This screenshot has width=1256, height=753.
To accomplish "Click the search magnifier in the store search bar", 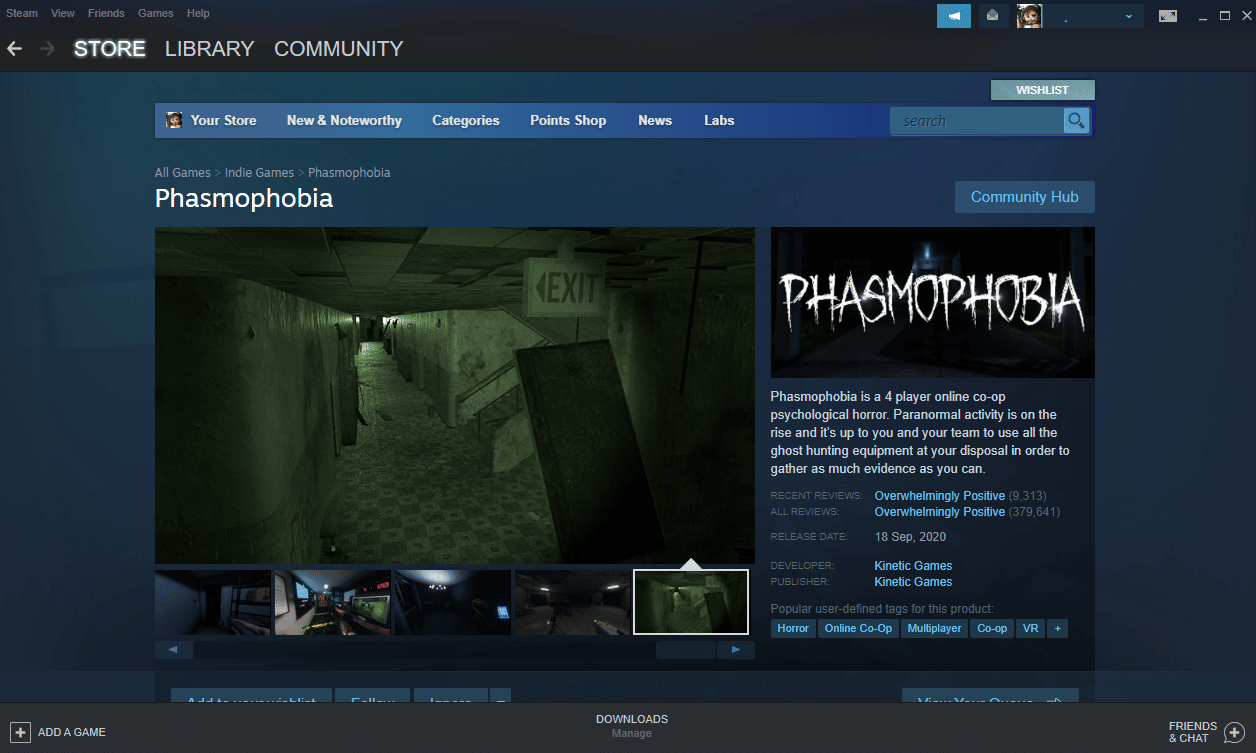I will point(1075,120).
